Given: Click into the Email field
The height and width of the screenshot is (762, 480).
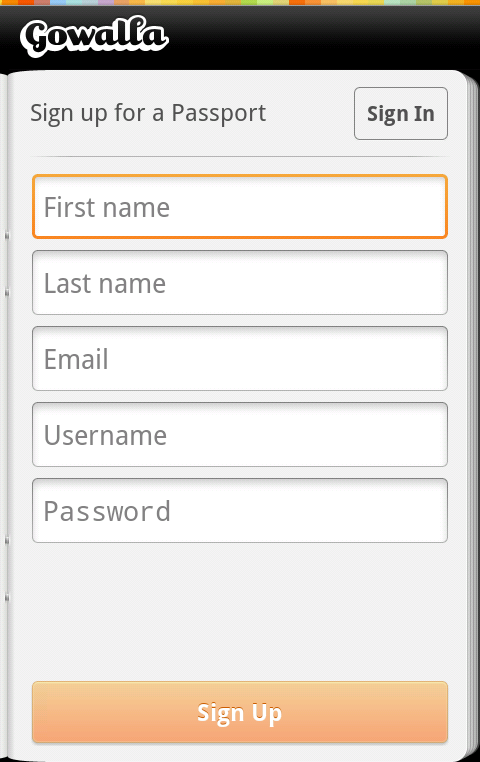Looking at the screenshot, I should coord(240,359).
